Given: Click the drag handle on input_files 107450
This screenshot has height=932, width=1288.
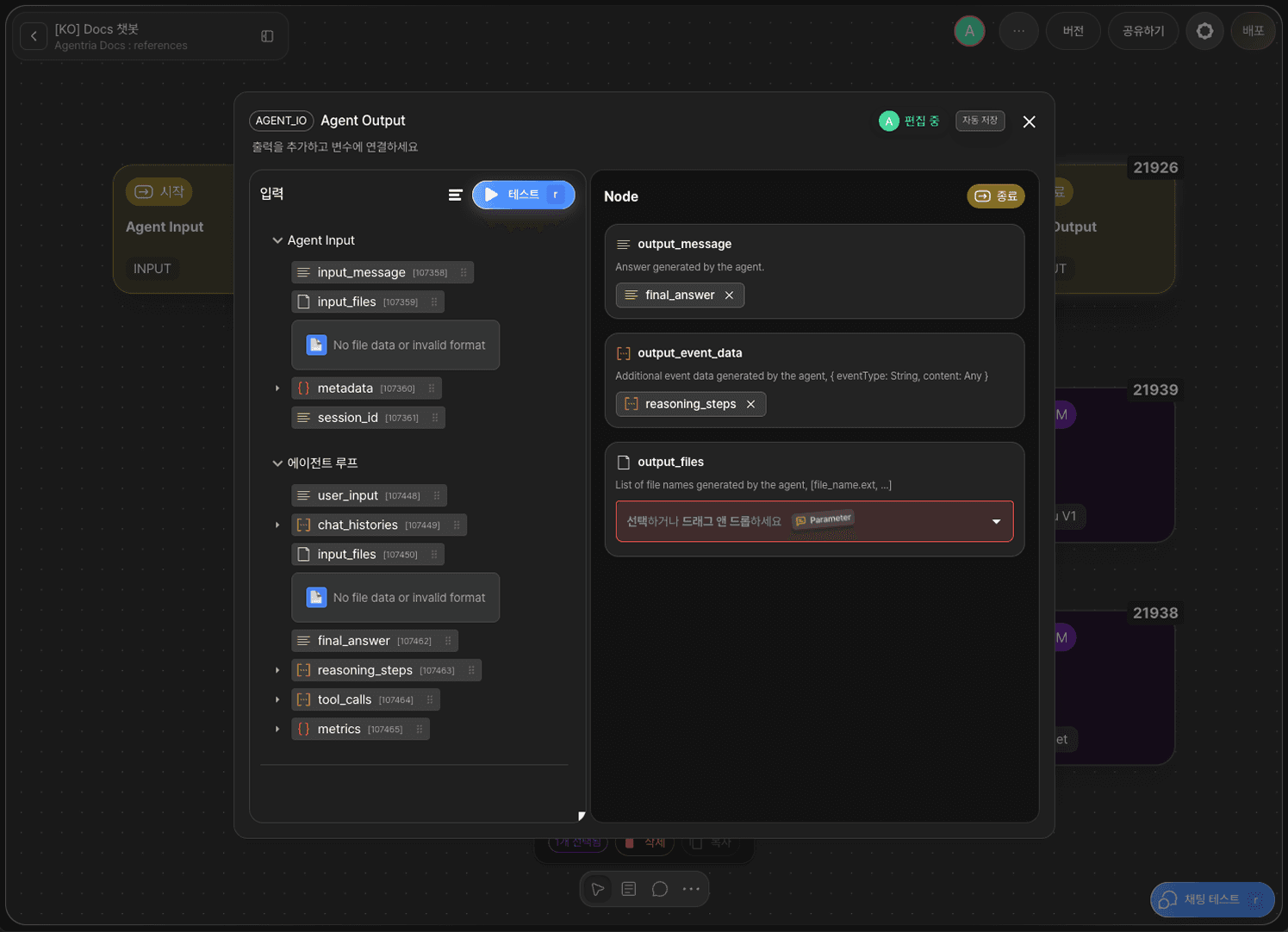Looking at the screenshot, I should pyautogui.click(x=434, y=554).
